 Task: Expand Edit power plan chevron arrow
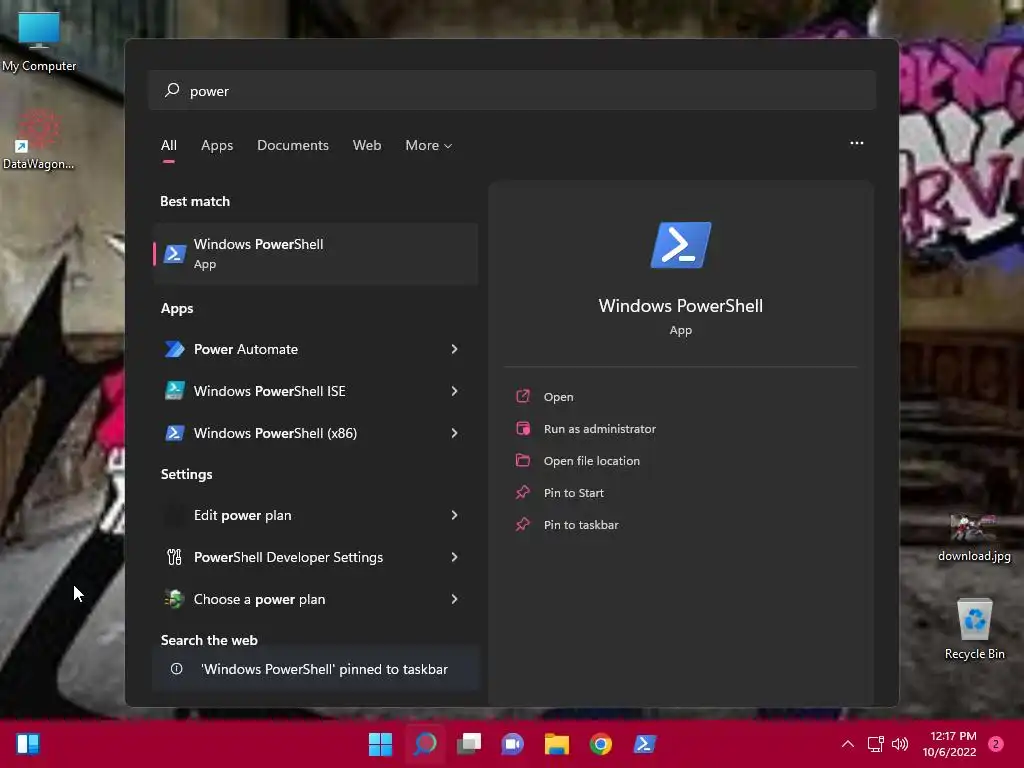point(455,515)
